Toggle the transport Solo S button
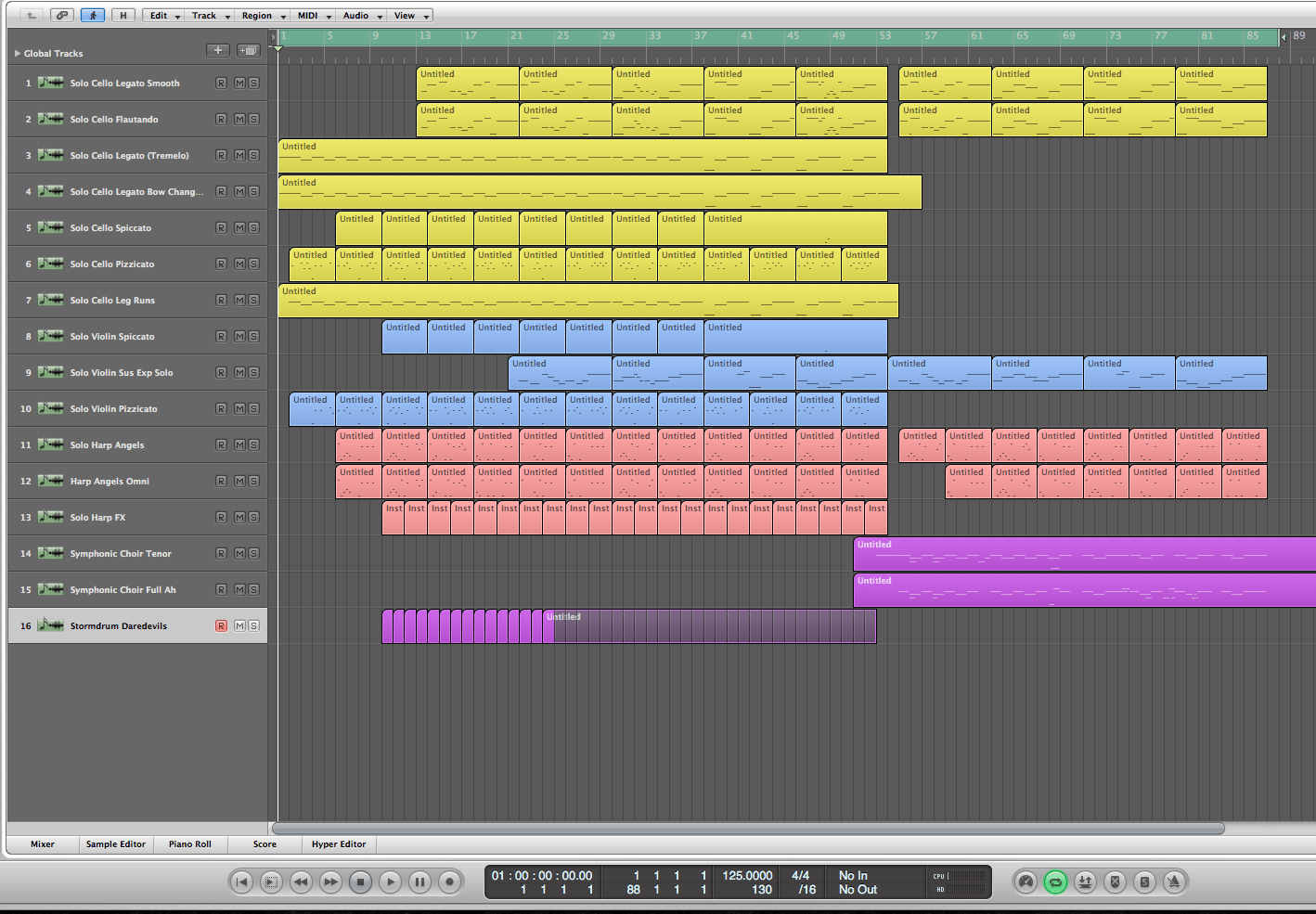 pyautogui.click(x=1144, y=882)
